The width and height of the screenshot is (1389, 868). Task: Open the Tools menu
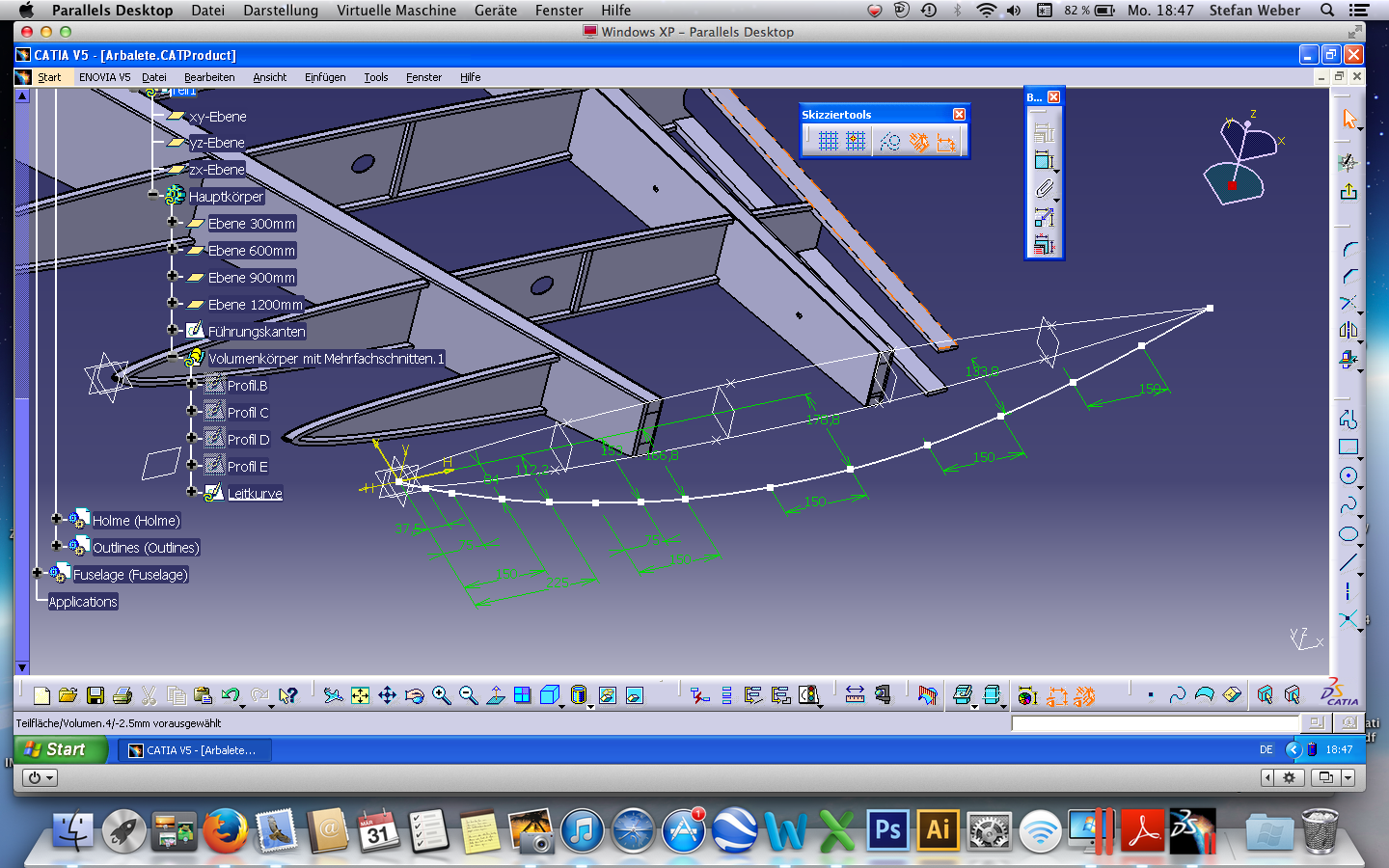[376, 77]
